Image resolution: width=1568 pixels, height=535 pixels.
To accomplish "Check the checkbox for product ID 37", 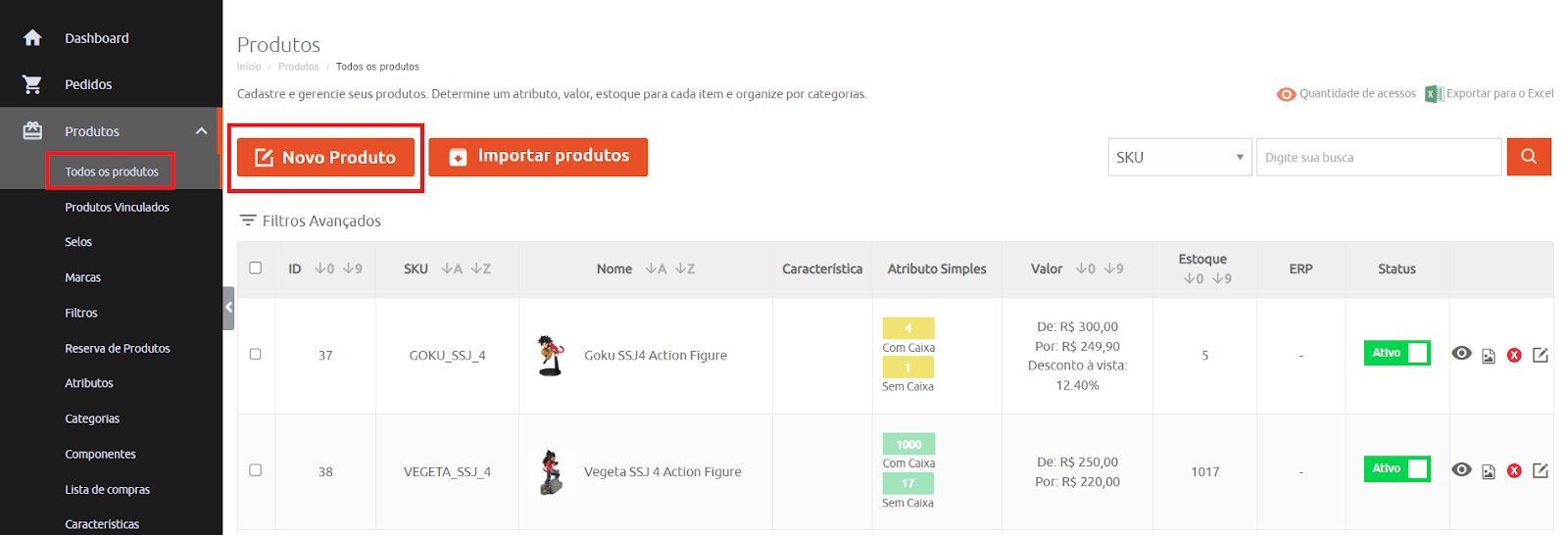I will tap(256, 355).
